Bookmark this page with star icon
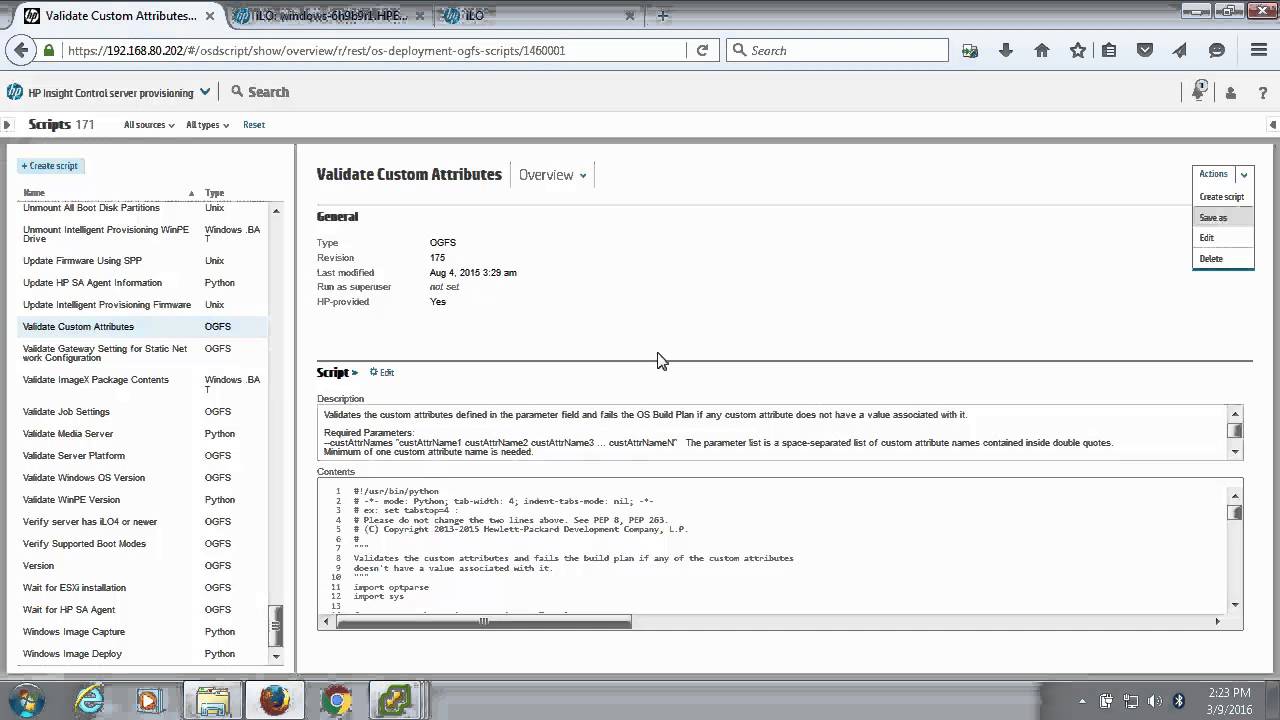This screenshot has width=1280, height=720. coord(1077,50)
